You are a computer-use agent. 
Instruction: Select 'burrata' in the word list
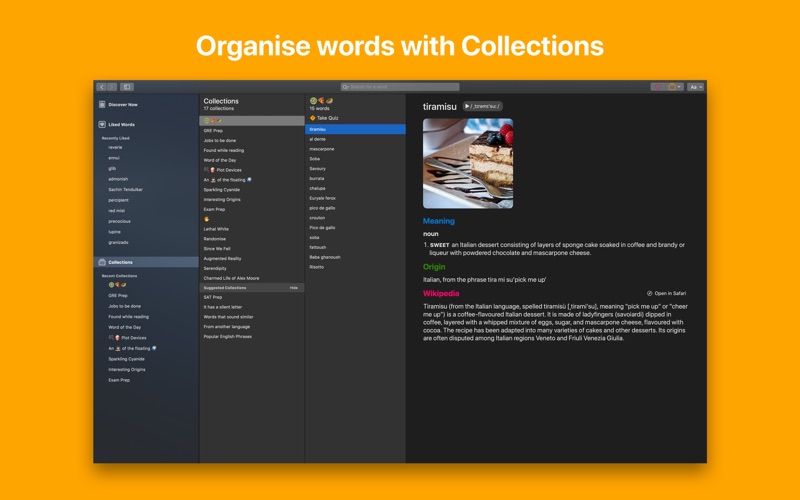click(x=317, y=179)
